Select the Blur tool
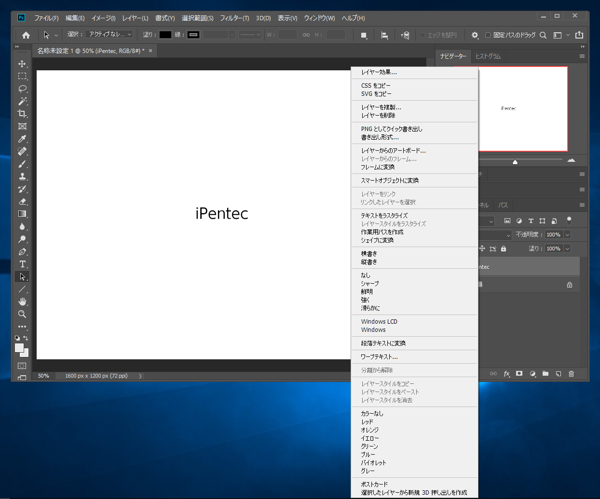 coord(22,227)
